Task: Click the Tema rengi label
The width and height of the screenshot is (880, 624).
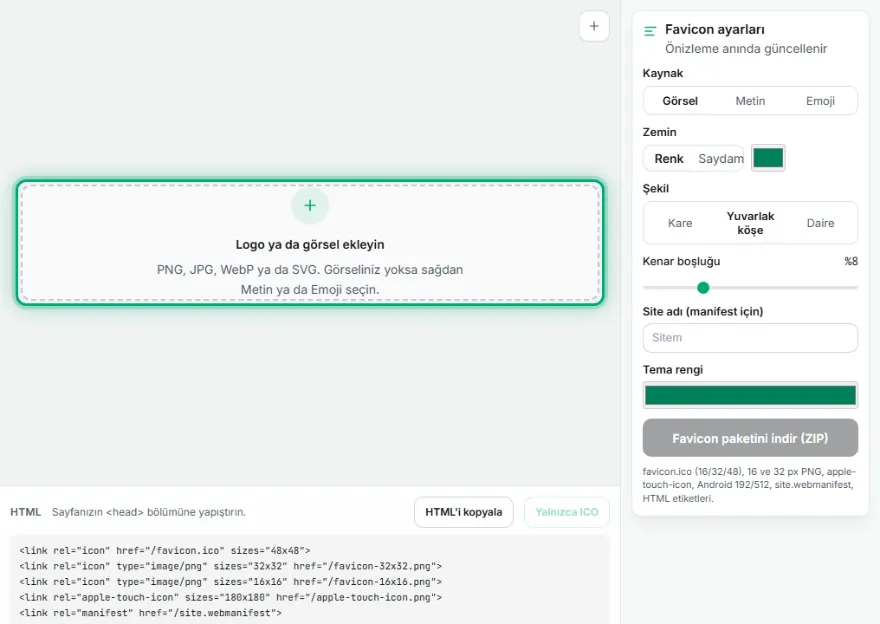Action: point(672,370)
